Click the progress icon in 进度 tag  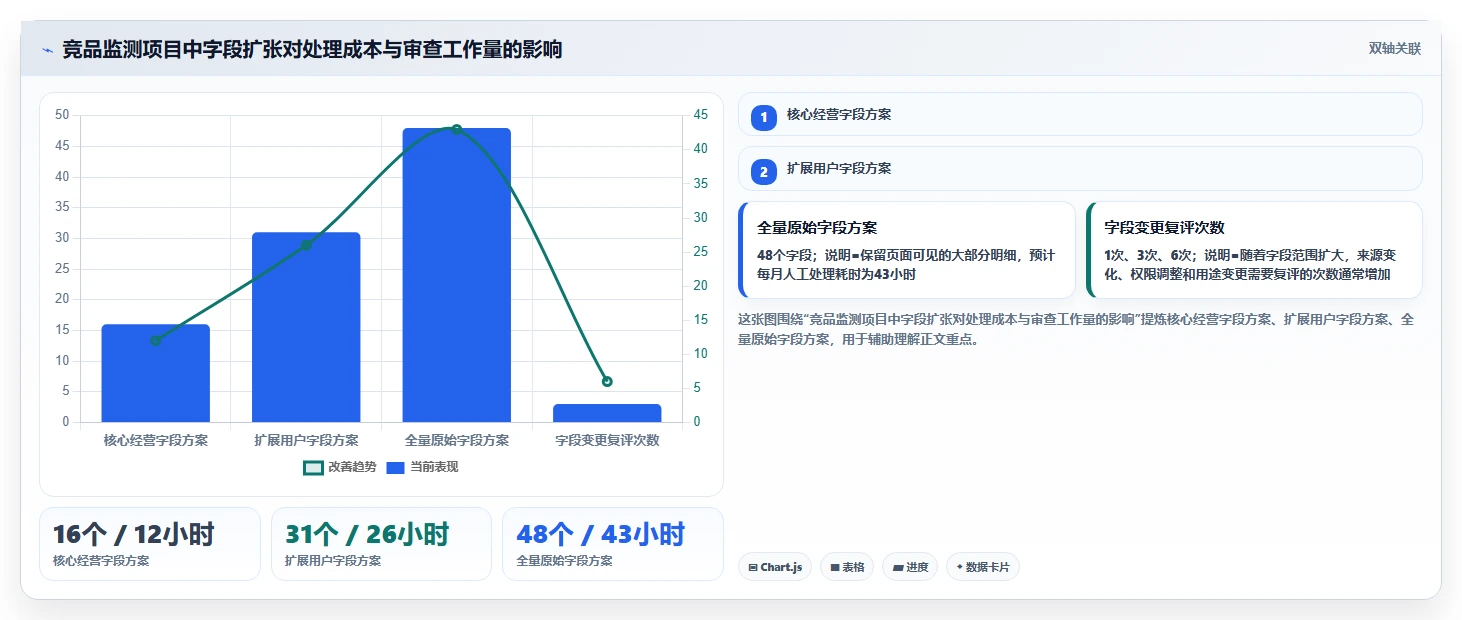pyautogui.click(x=898, y=567)
